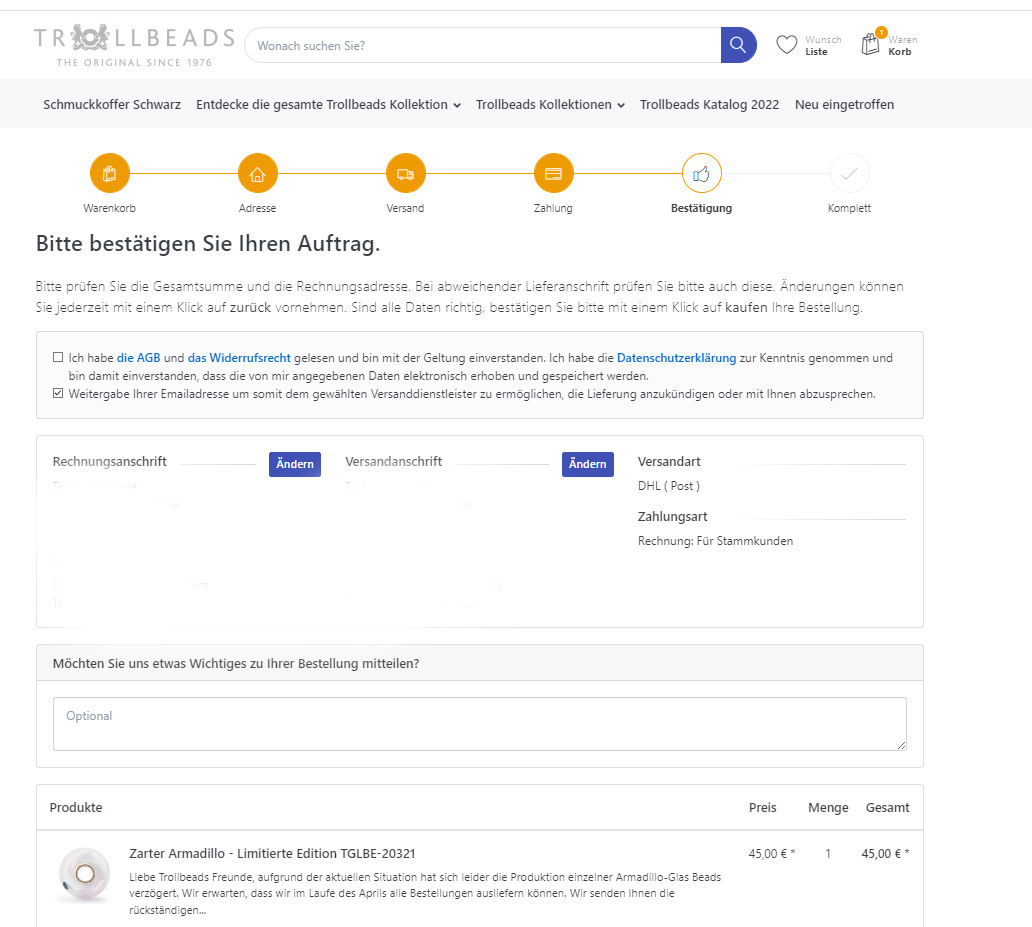Open Trollbeads Katalog 2022 menu item
1032x927 pixels.
(x=710, y=105)
